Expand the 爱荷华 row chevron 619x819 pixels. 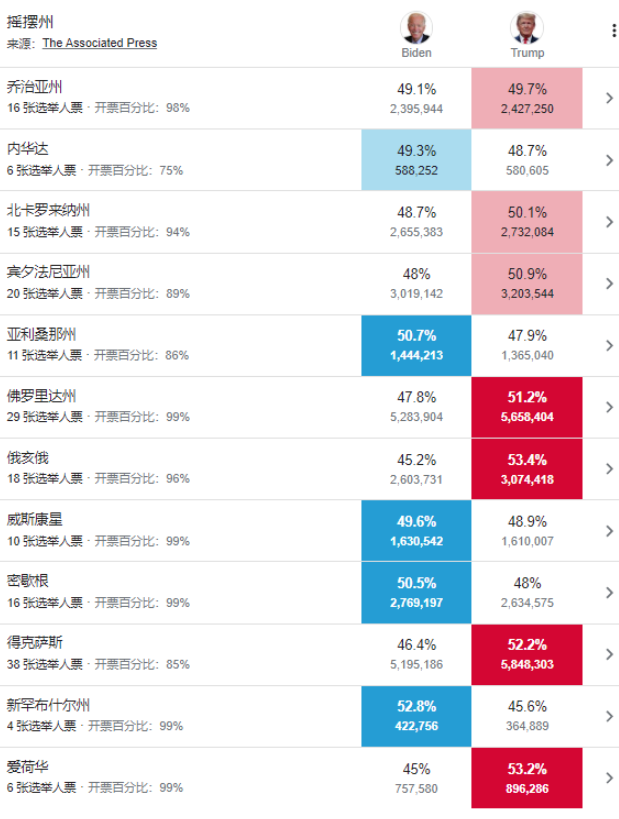click(609, 778)
